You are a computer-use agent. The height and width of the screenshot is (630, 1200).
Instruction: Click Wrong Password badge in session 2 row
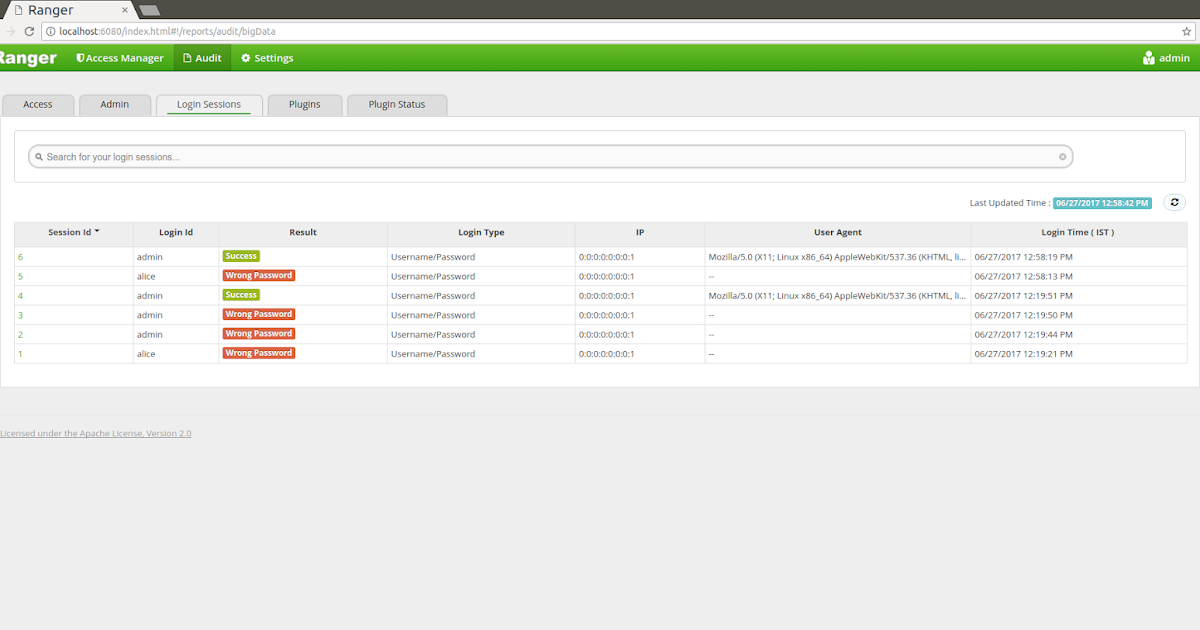[259, 333]
